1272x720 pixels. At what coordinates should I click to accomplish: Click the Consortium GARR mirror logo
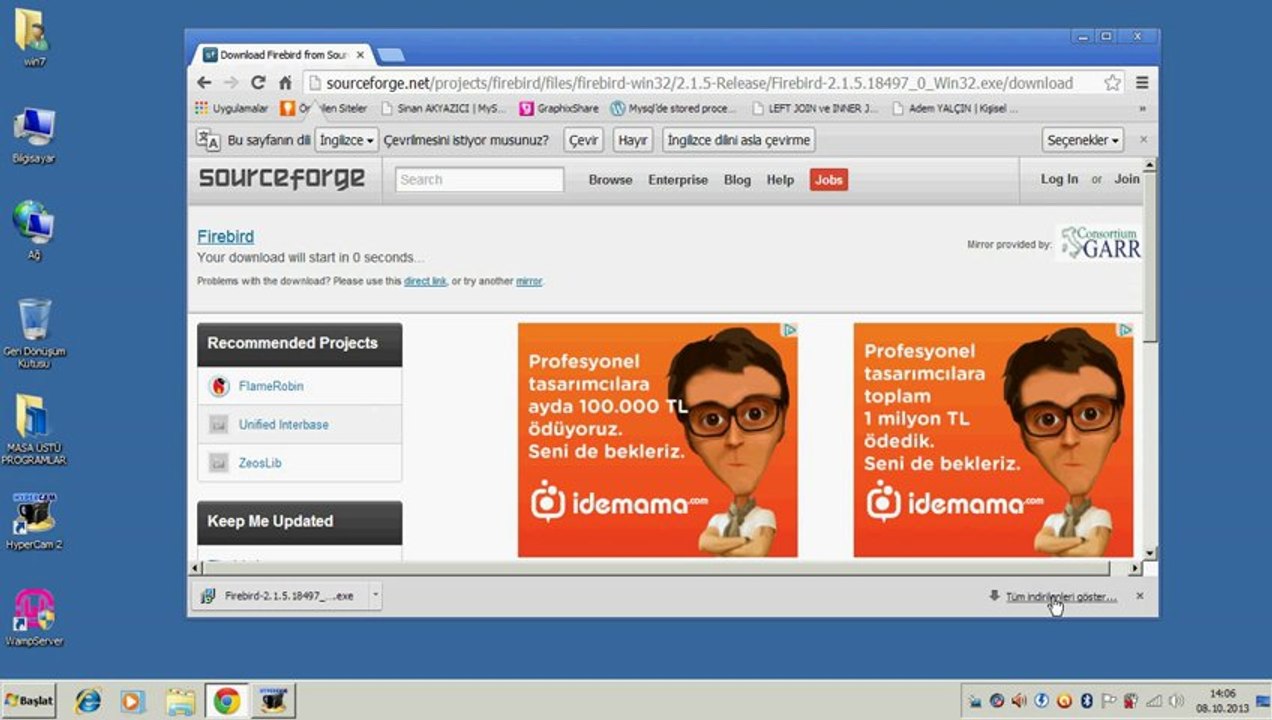point(1099,243)
